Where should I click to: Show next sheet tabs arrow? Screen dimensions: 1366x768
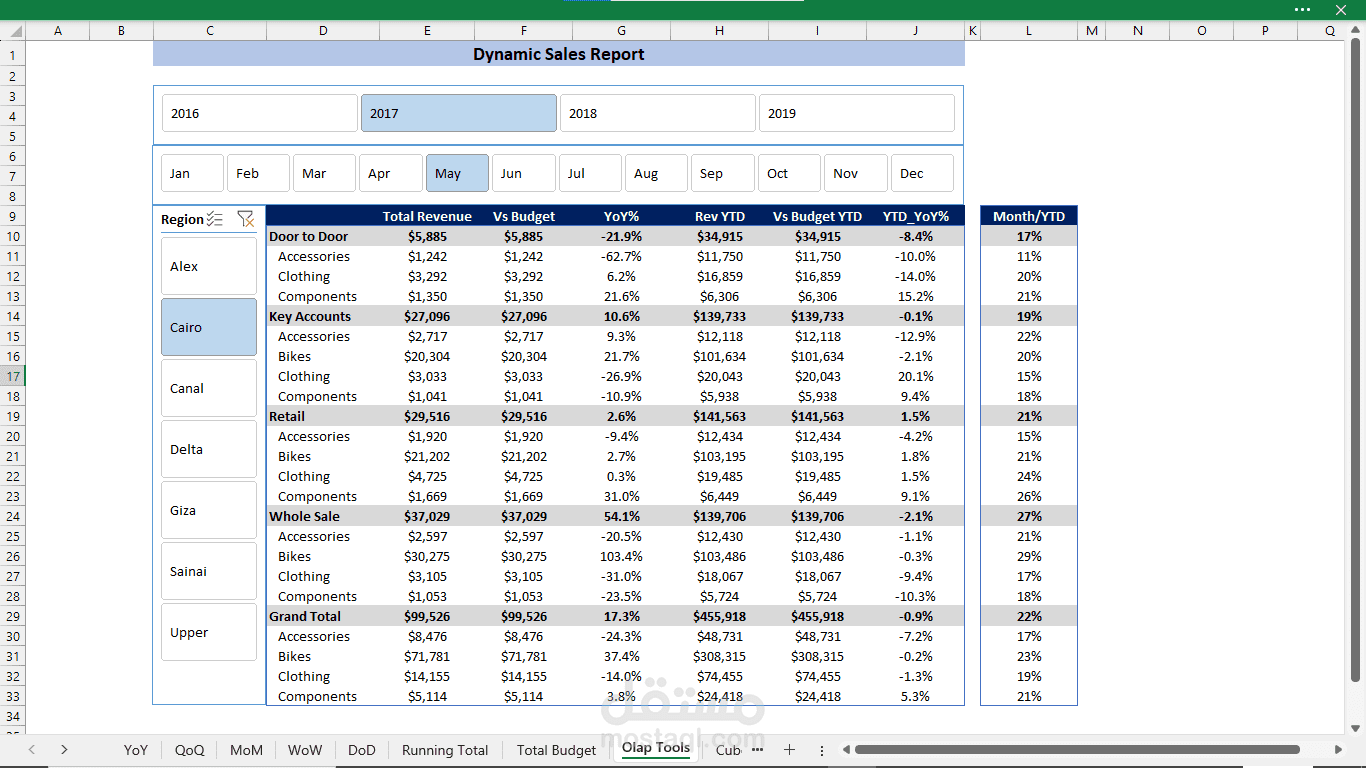point(64,749)
